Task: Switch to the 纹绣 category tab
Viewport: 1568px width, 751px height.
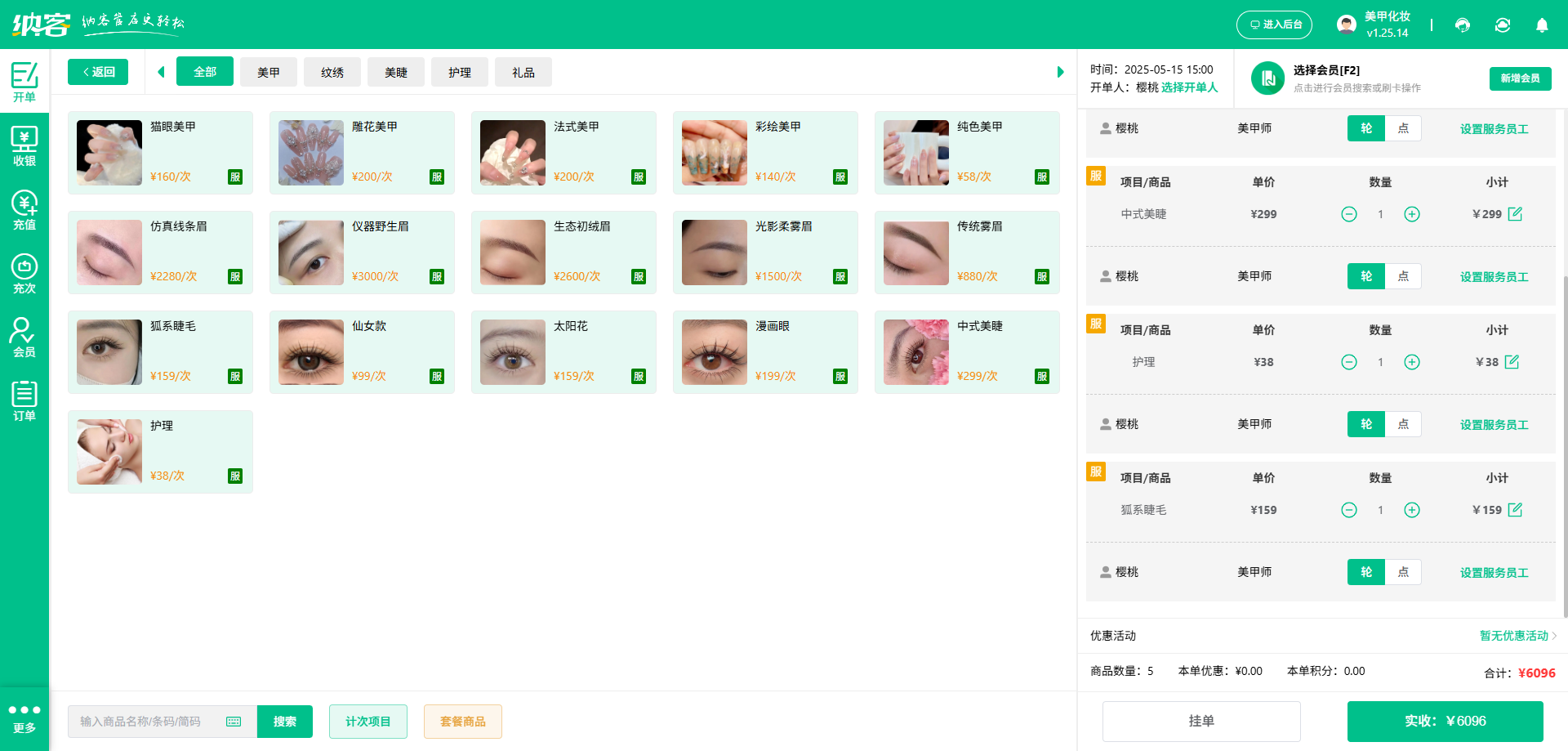Action: point(332,72)
